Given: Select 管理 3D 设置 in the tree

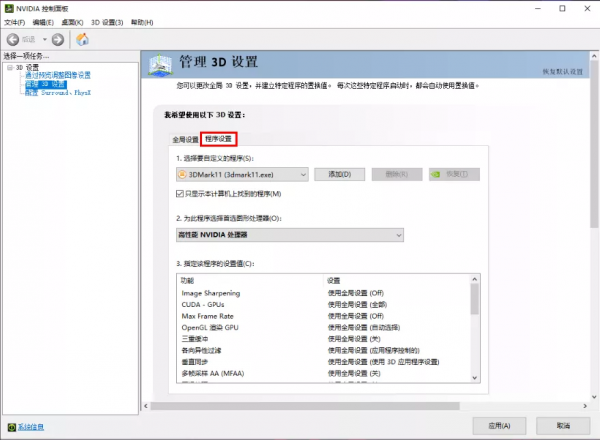Looking at the screenshot, I should [46, 84].
